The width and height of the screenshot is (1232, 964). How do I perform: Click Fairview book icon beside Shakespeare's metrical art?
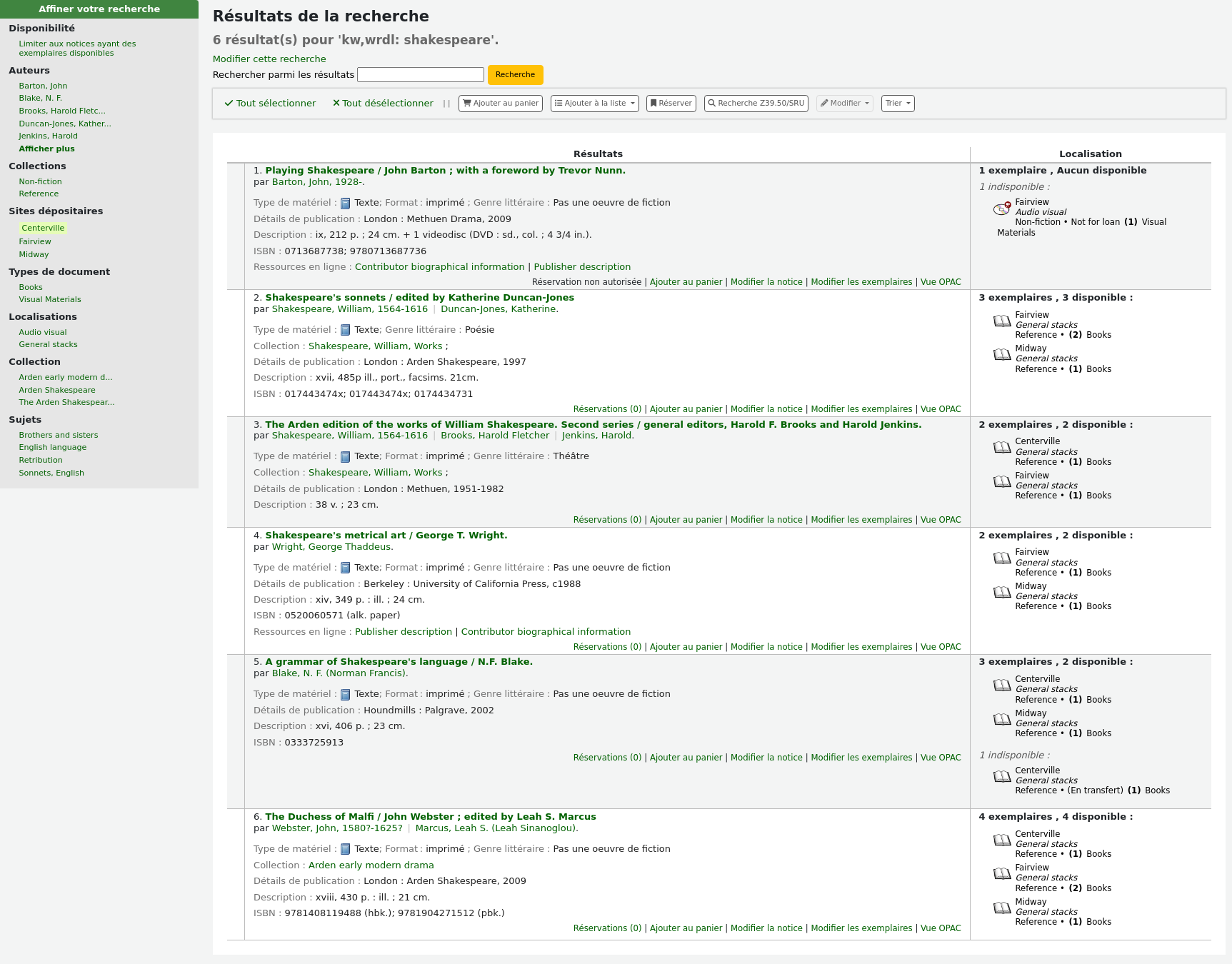pos(1002,558)
